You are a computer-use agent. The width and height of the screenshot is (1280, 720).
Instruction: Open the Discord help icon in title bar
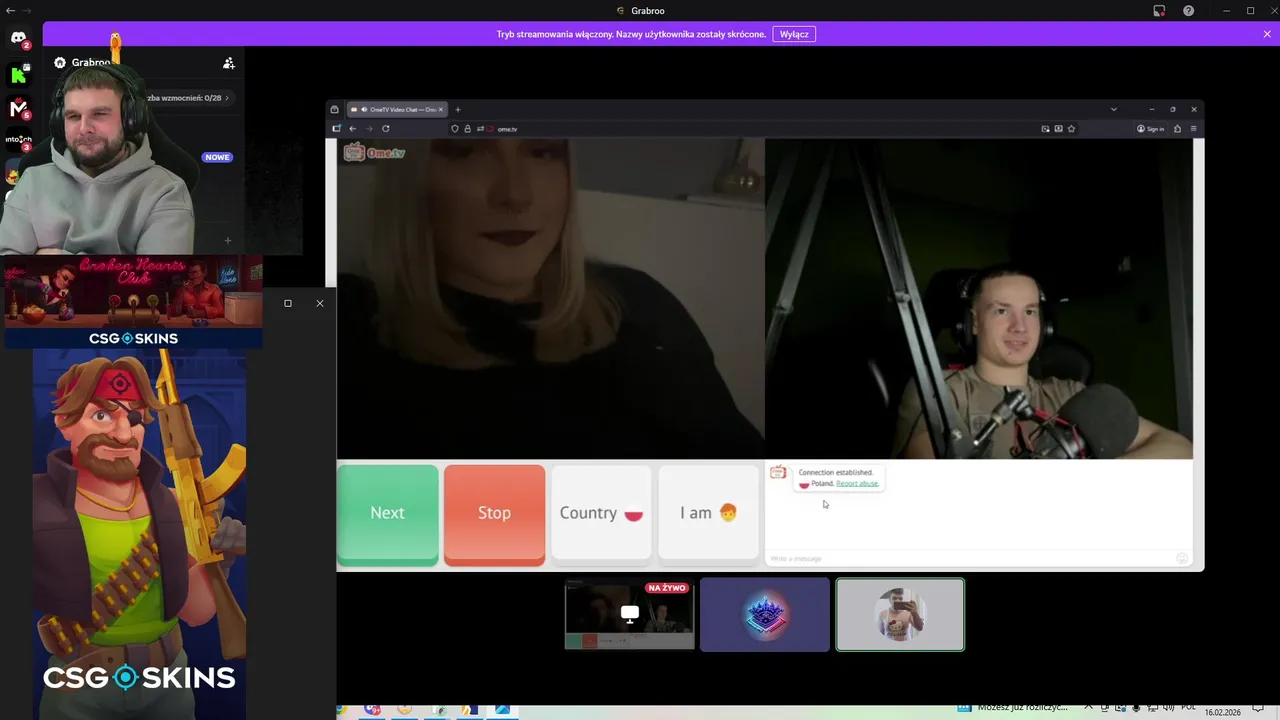[1188, 11]
